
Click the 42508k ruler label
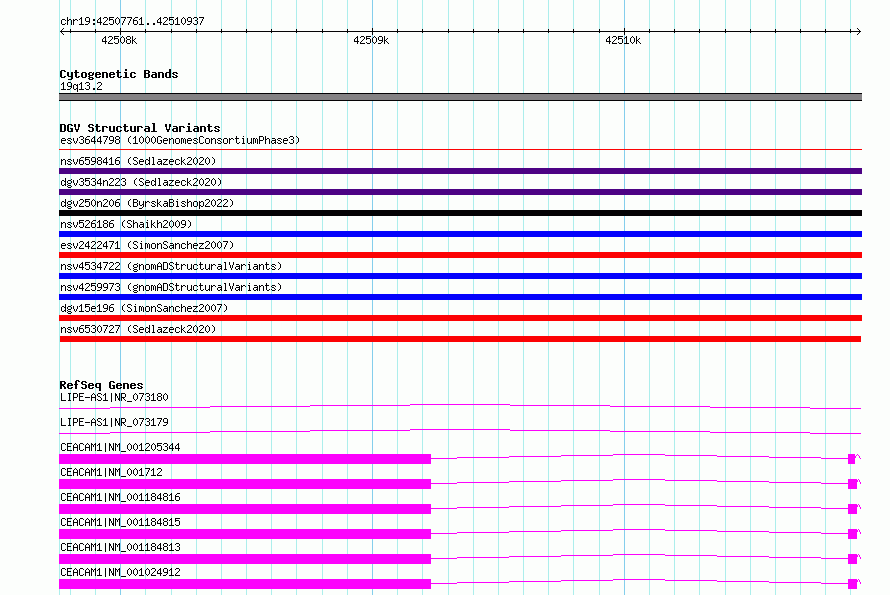click(x=119, y=40)
